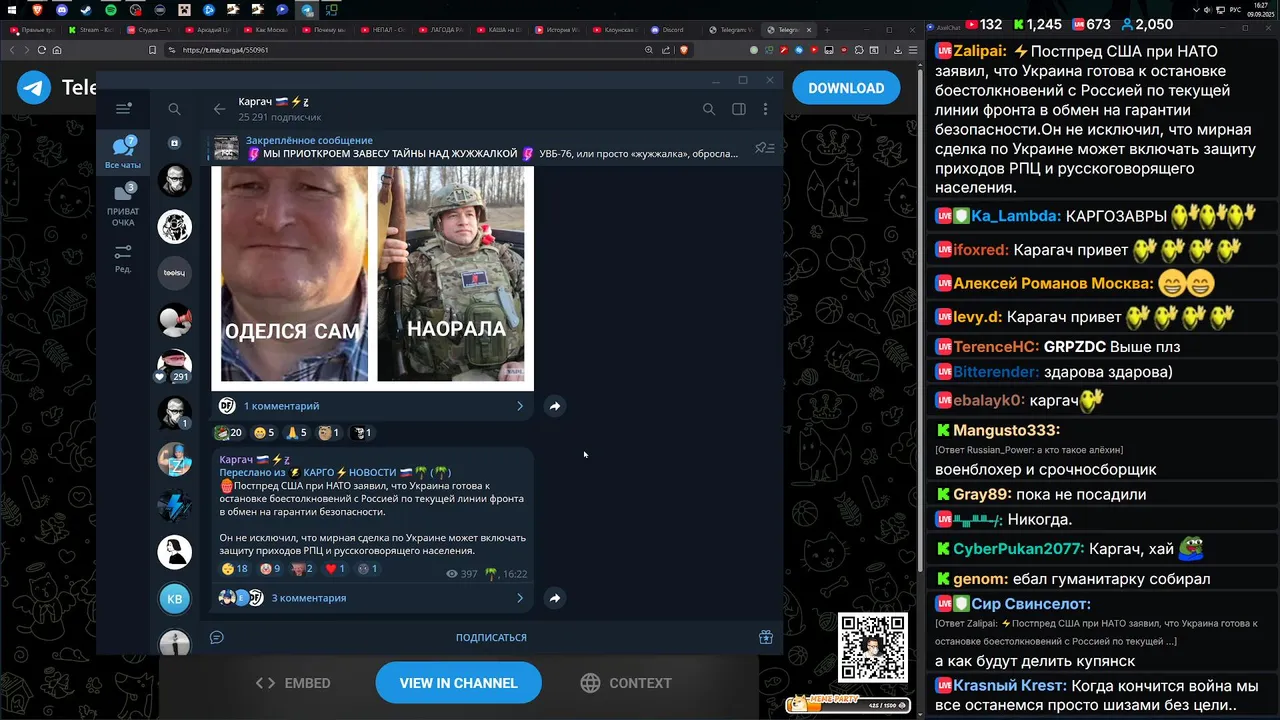The image size is (1280, 720).
Task: Open the КВ chat avatar
Action: (x=174, y=599)
